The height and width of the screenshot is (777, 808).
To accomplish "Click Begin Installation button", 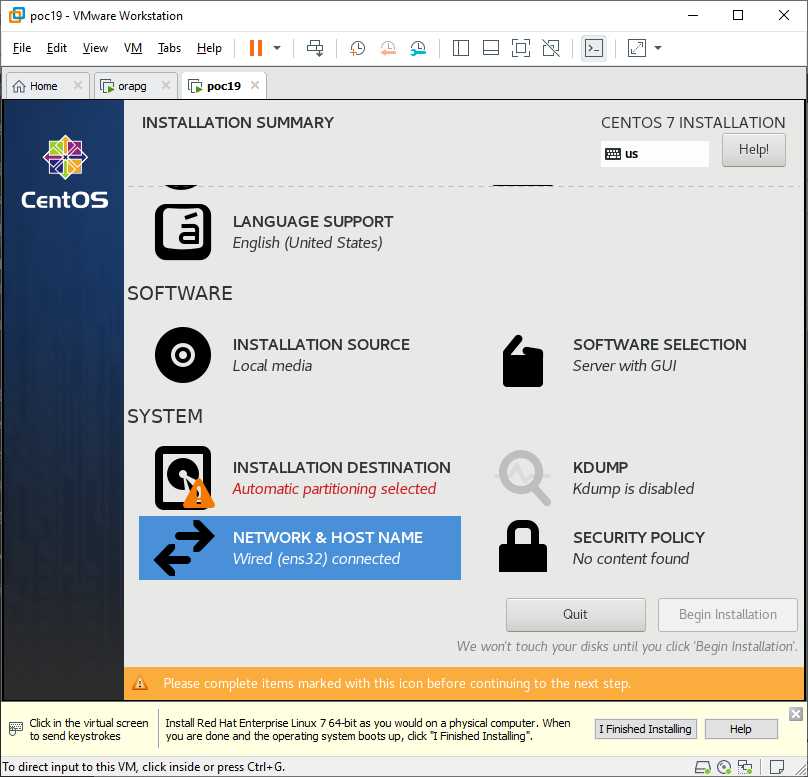I will (728, 615).
